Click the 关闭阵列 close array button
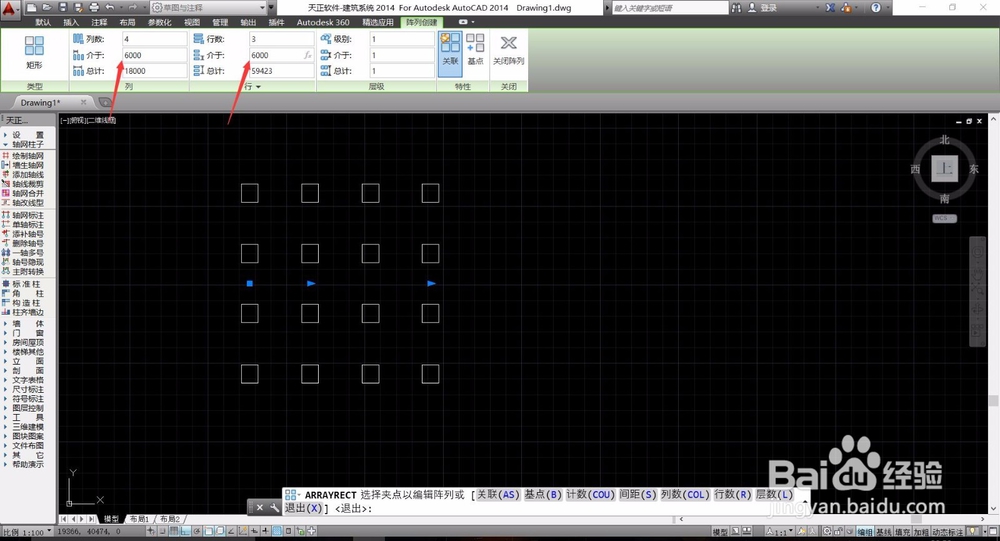The height and width of the screenshot is (541, 1000). click(508, 50)
